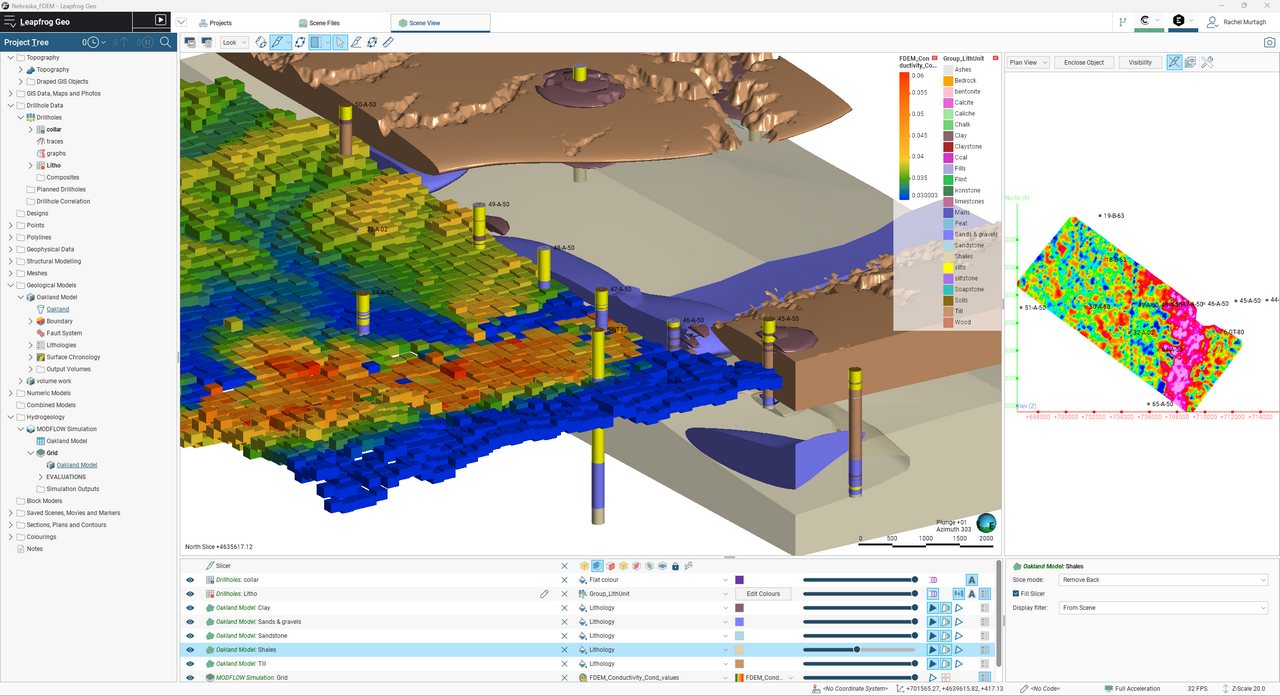Click the lock icon in the Slicer row
Screen dimensions: 1280x696
click(675, 566)
